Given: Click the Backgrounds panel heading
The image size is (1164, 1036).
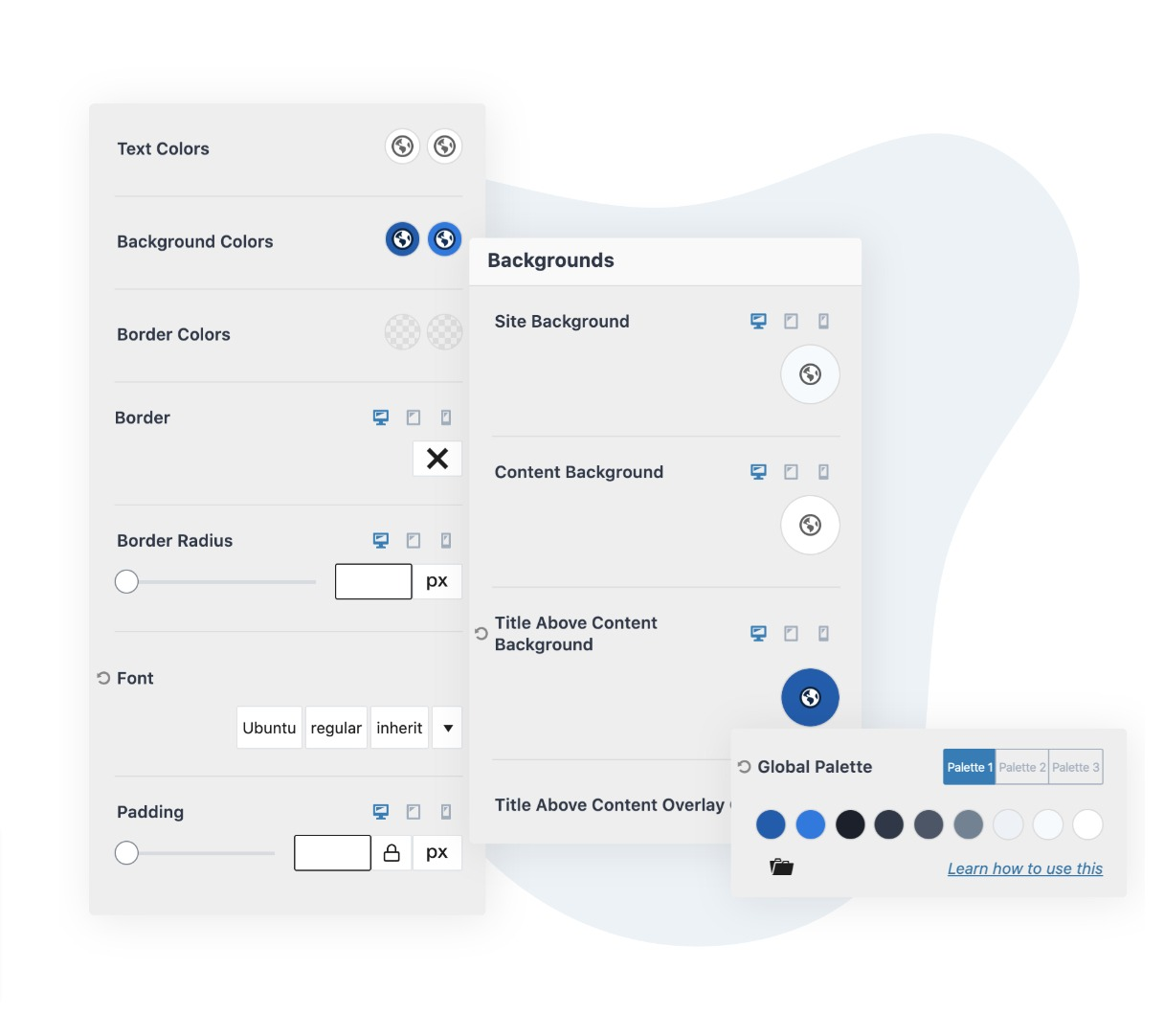Looking at the screenshot, I should pyautogui.click(x=550, y=260).
